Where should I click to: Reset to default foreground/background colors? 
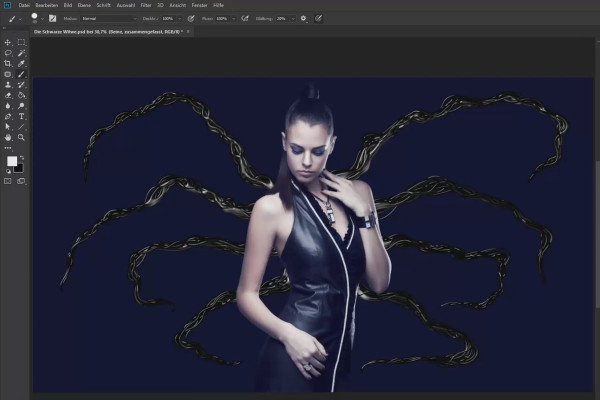8,171
